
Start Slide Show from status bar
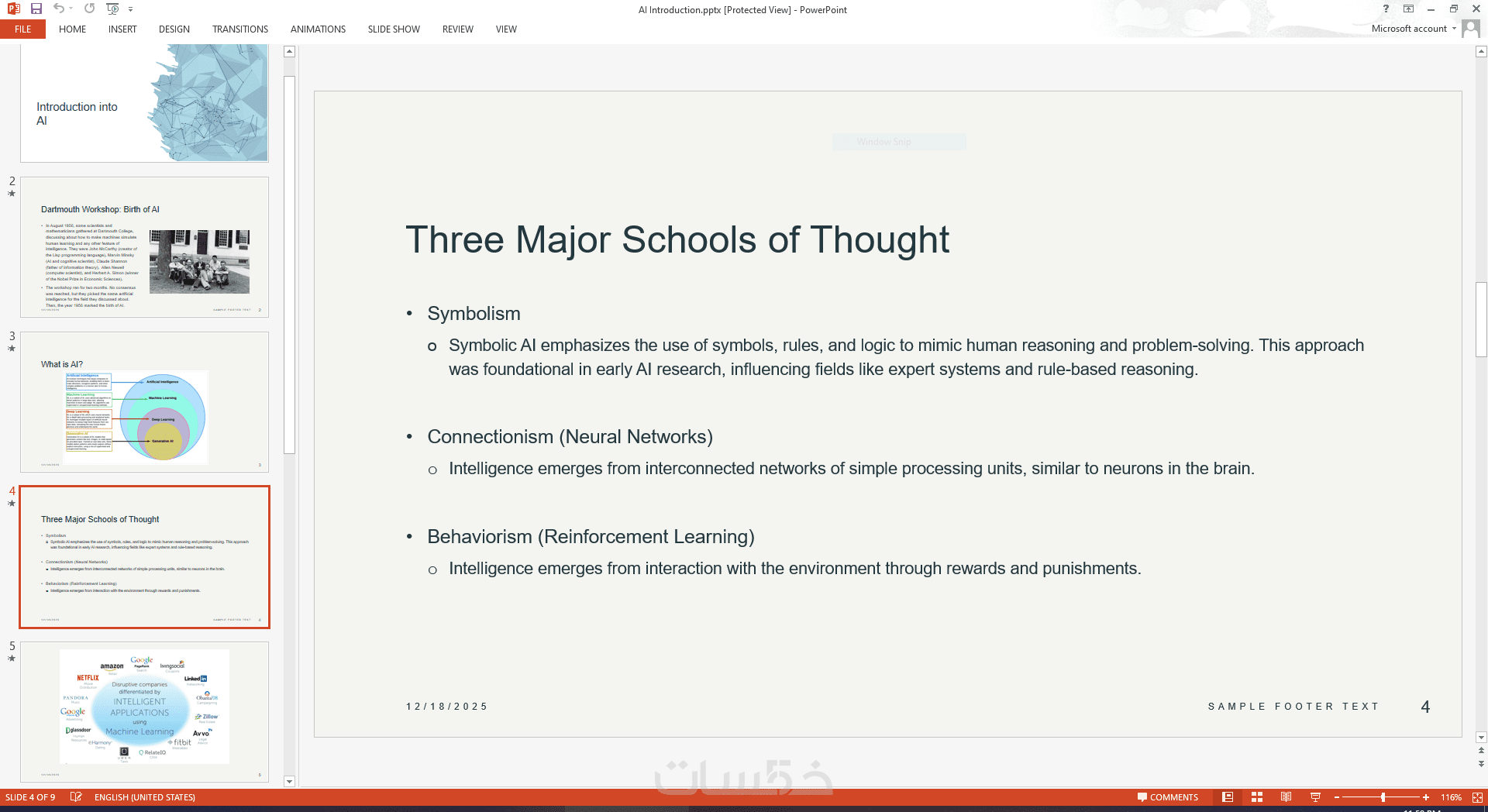(1315, 797)
